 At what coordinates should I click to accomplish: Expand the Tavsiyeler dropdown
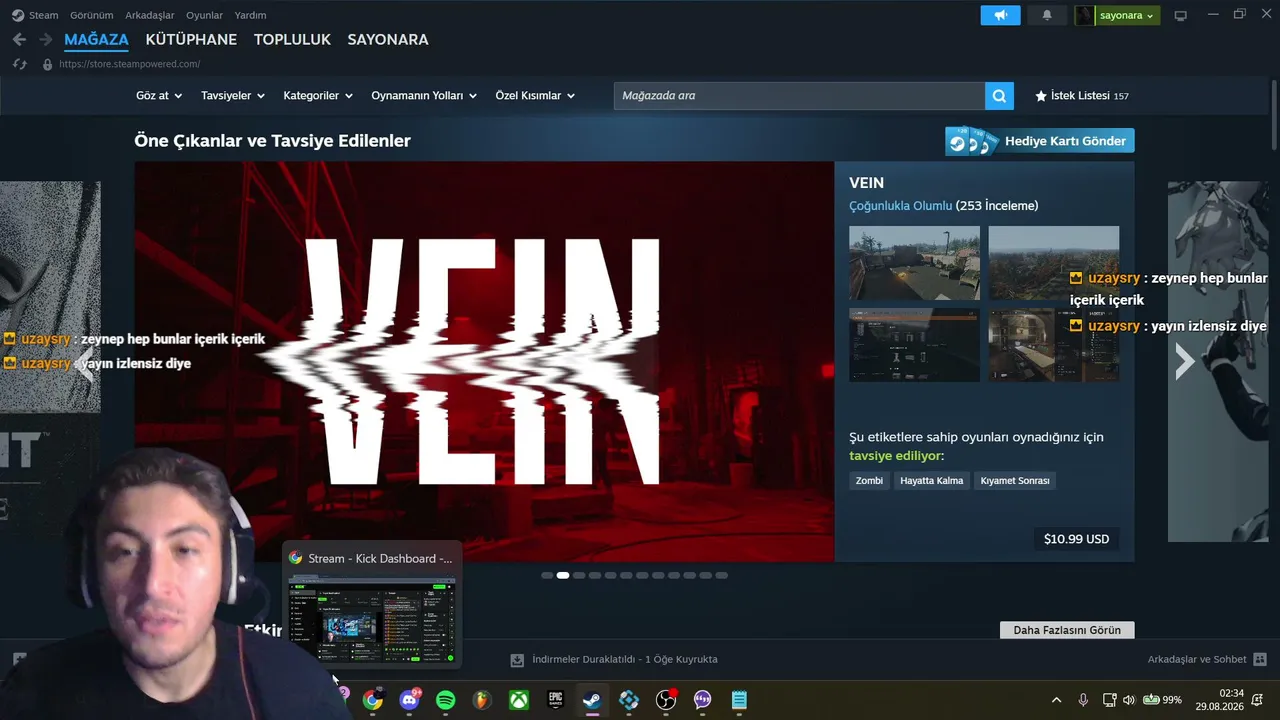click(233, 96)
